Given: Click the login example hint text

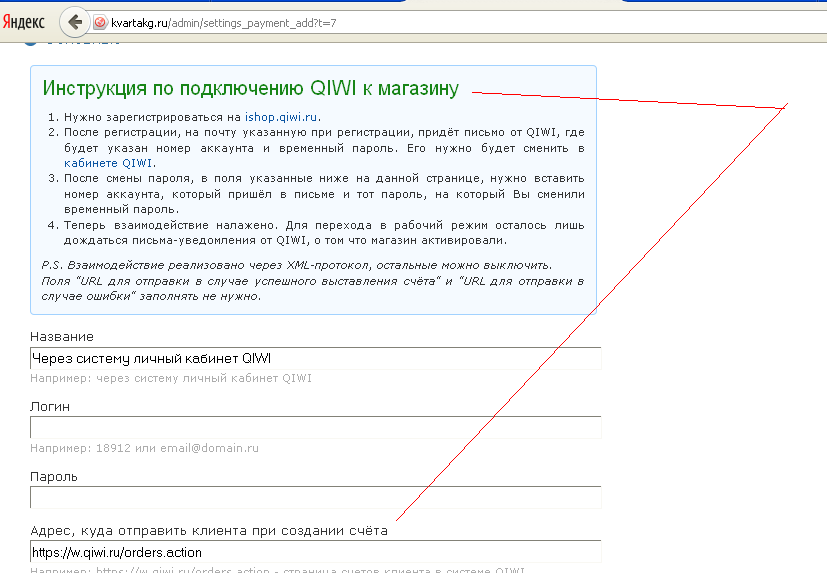Looking at the screenshot, I should pos(144,448).
